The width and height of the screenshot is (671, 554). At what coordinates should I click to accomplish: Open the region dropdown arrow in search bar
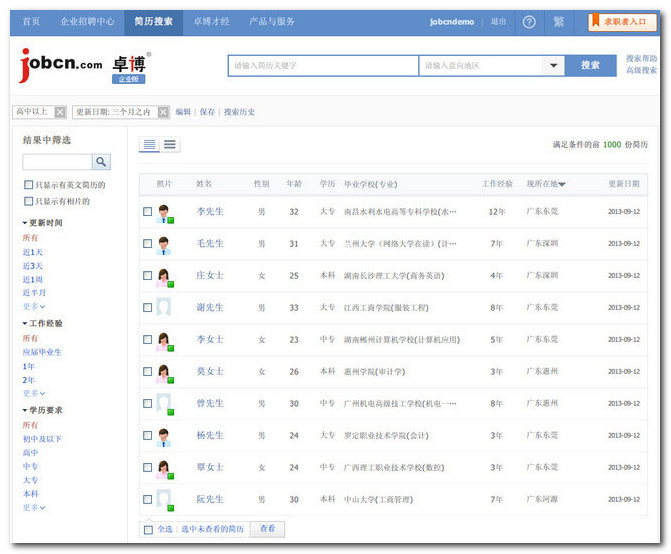click(x=554, y=66)
